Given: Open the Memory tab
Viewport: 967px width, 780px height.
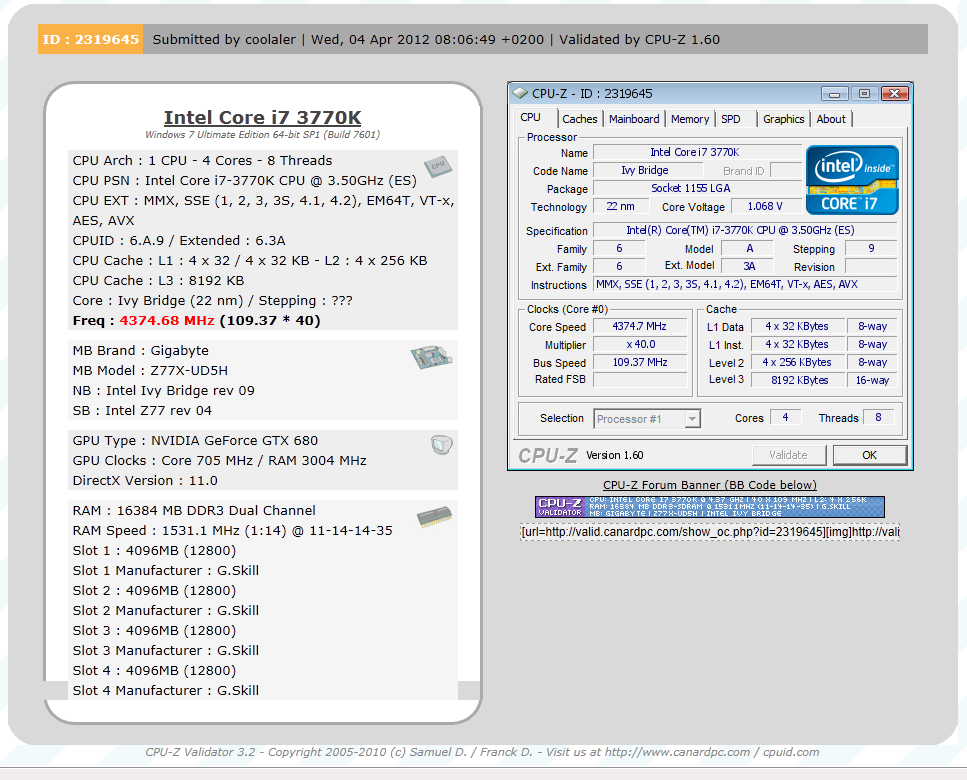Looking at the screenshot, I should 690,119.
